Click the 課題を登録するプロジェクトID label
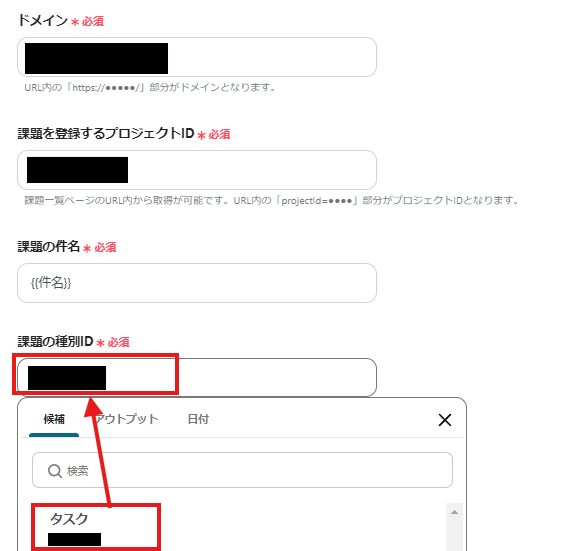Viewport: 571px width, 551px height. 106,133
